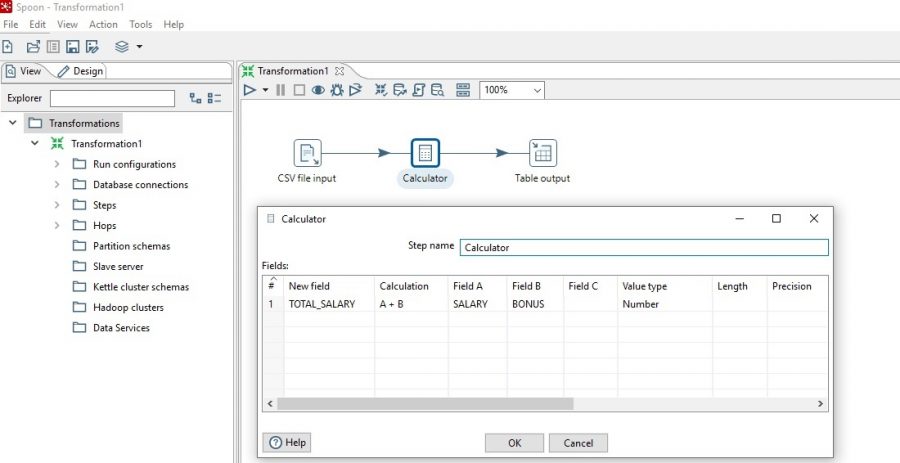Collapse the Transformations root node
Image resolution: width=900 pixels, height=463 pixels.
point(13,123)
